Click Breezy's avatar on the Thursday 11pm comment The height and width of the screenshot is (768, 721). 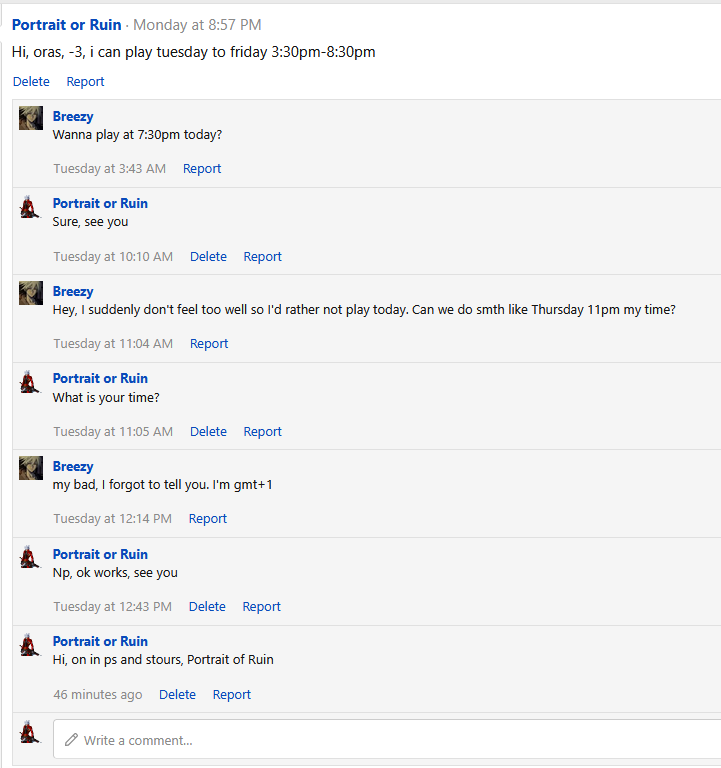point(31,293)
